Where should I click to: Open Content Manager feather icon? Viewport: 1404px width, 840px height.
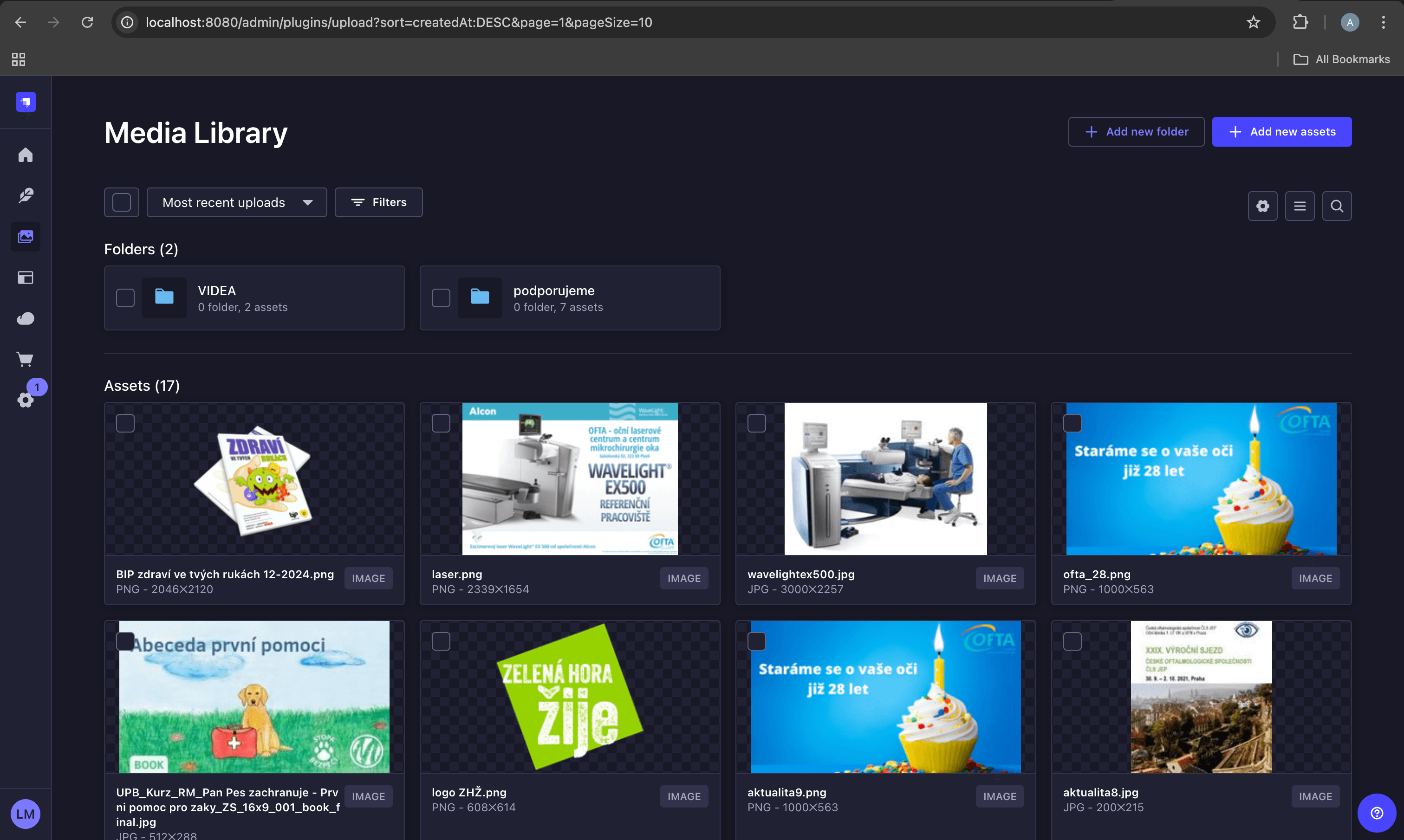click(x=26, y=195)
